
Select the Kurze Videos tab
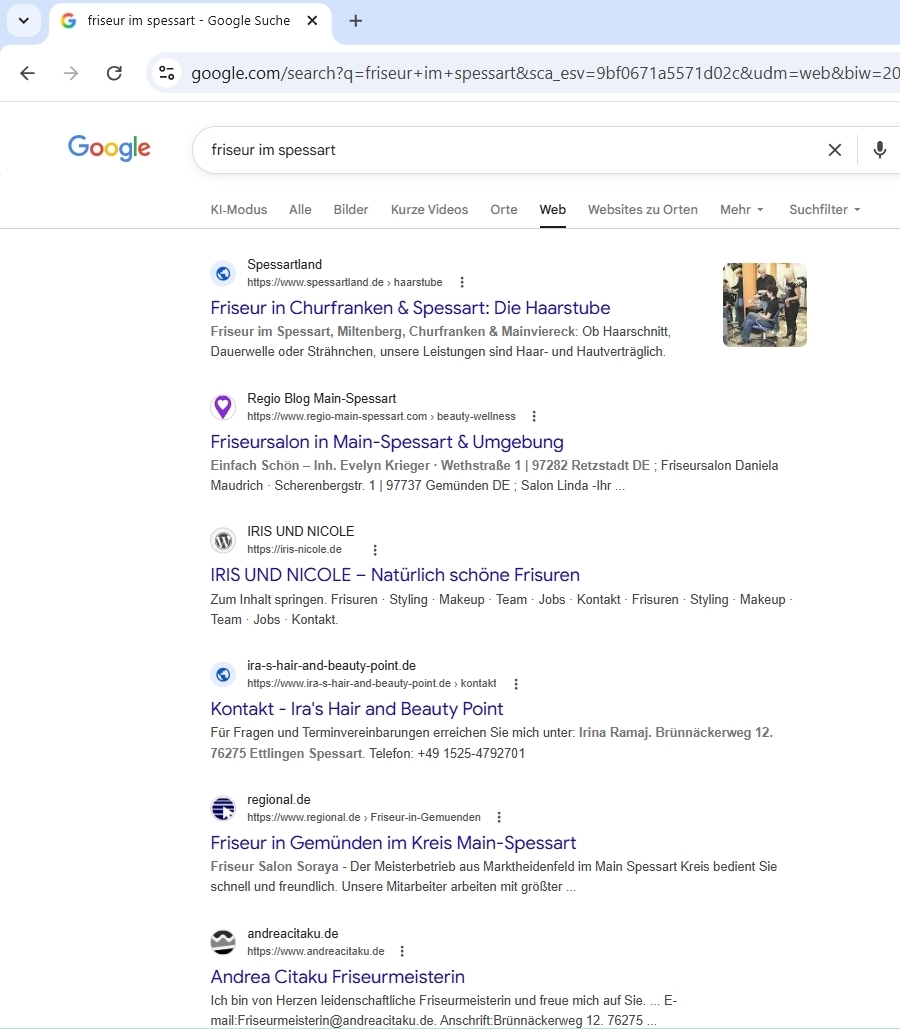tap(429, 210)
